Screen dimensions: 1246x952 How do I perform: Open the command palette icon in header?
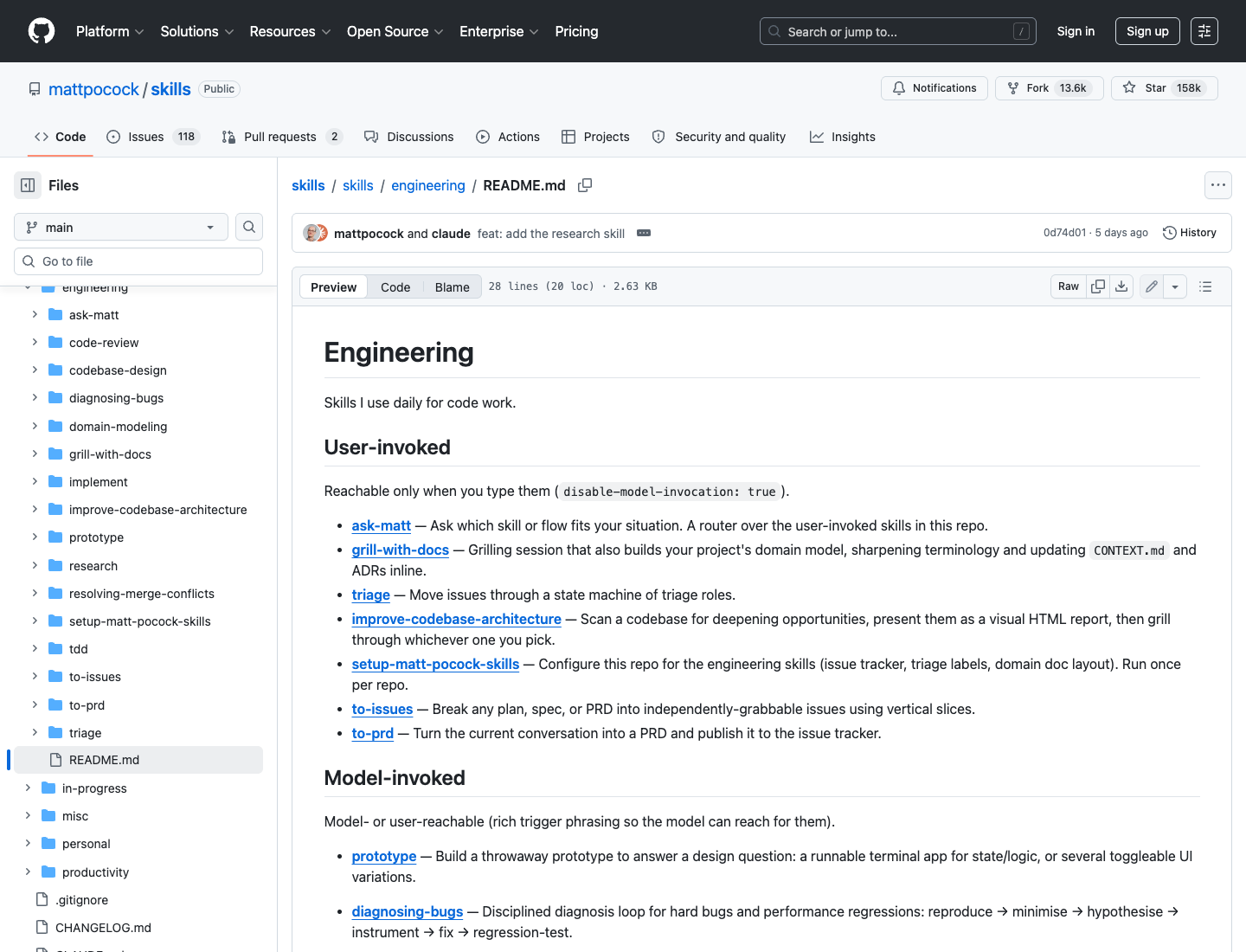coord(1204,31)
